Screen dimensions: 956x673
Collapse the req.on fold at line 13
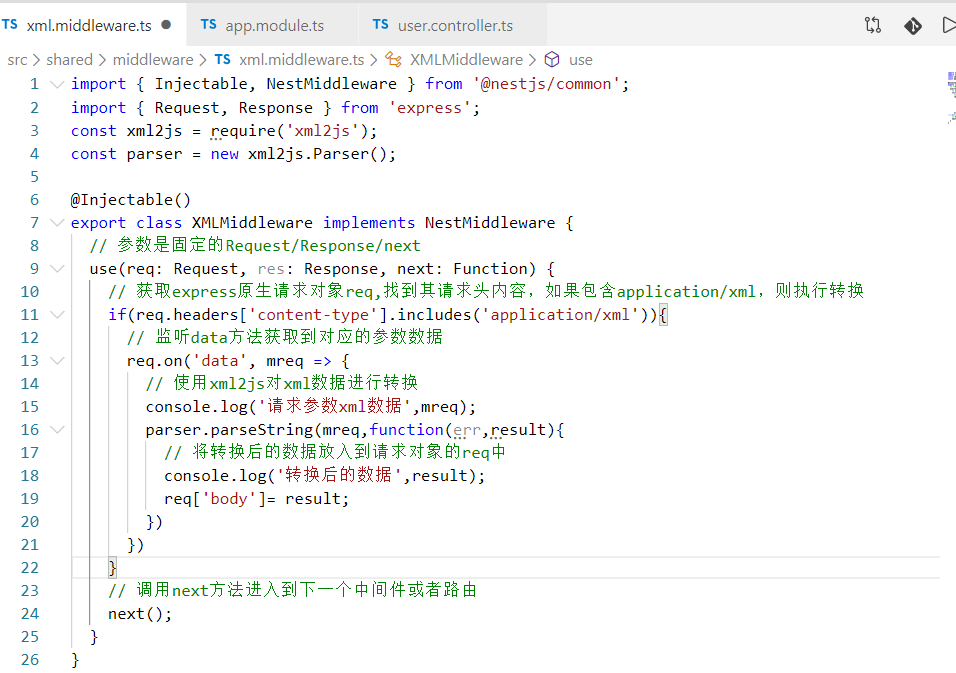tap(57, 360)
